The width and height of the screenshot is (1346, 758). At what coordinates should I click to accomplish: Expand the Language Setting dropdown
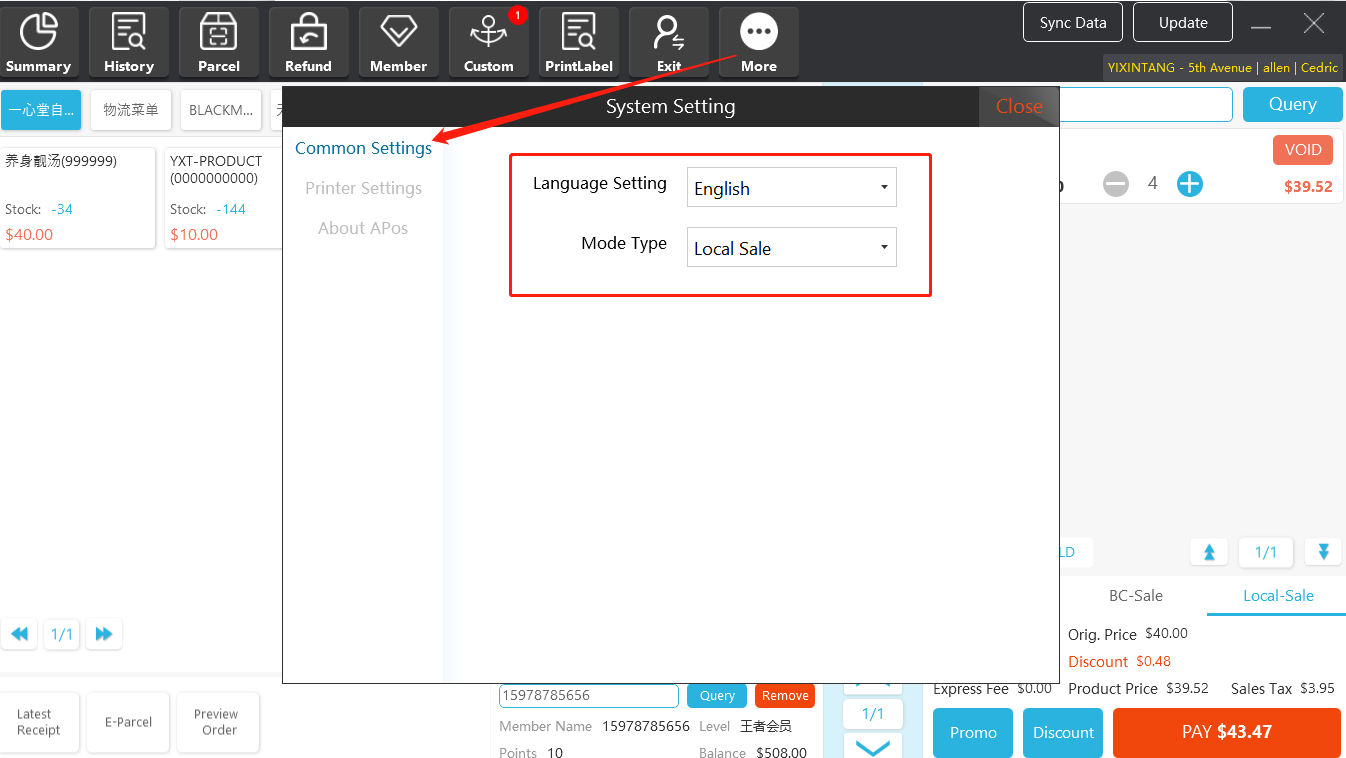[x=791, y=188]
